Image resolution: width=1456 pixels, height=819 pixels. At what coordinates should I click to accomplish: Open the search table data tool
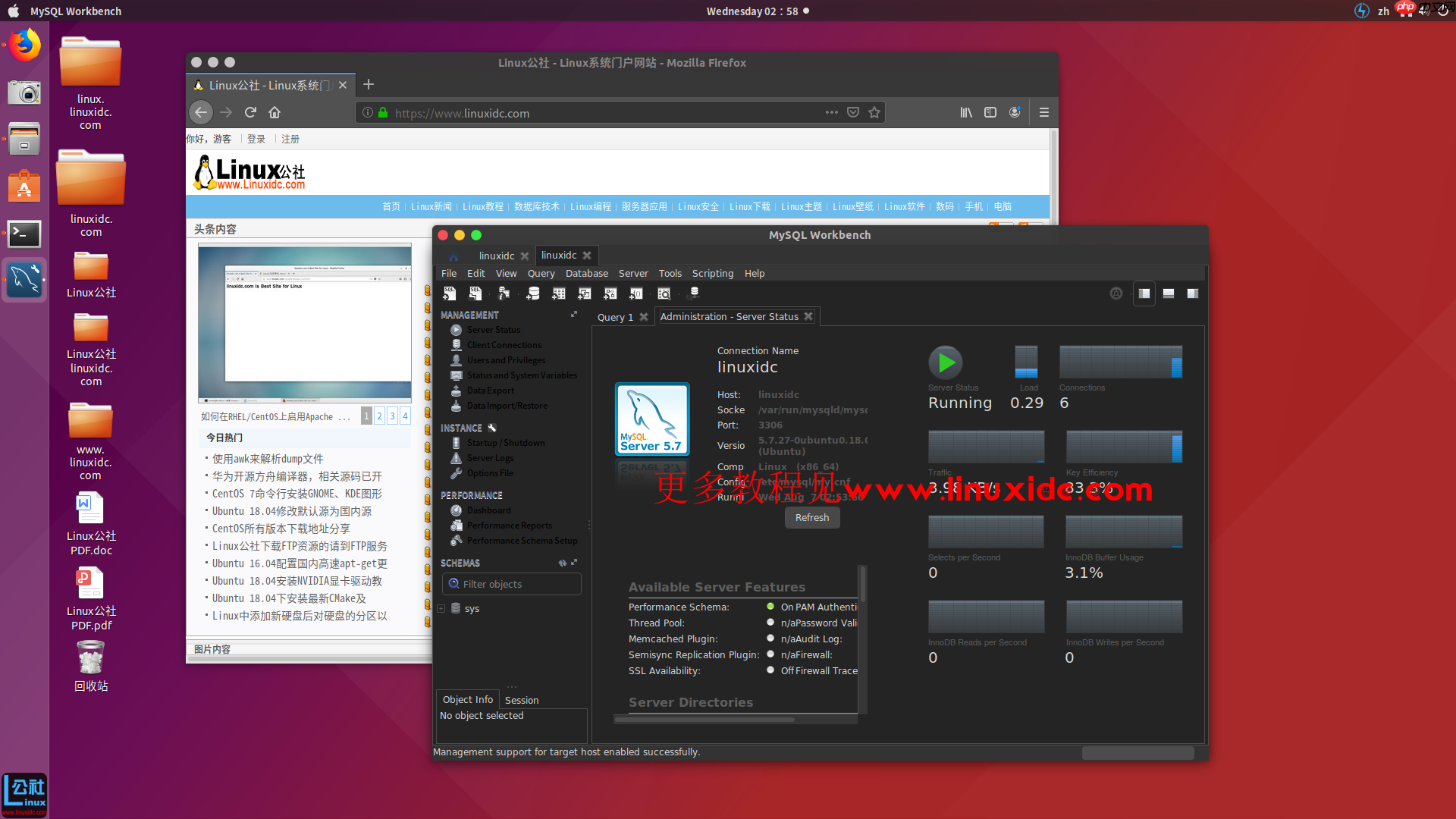(x=665, y=293)
